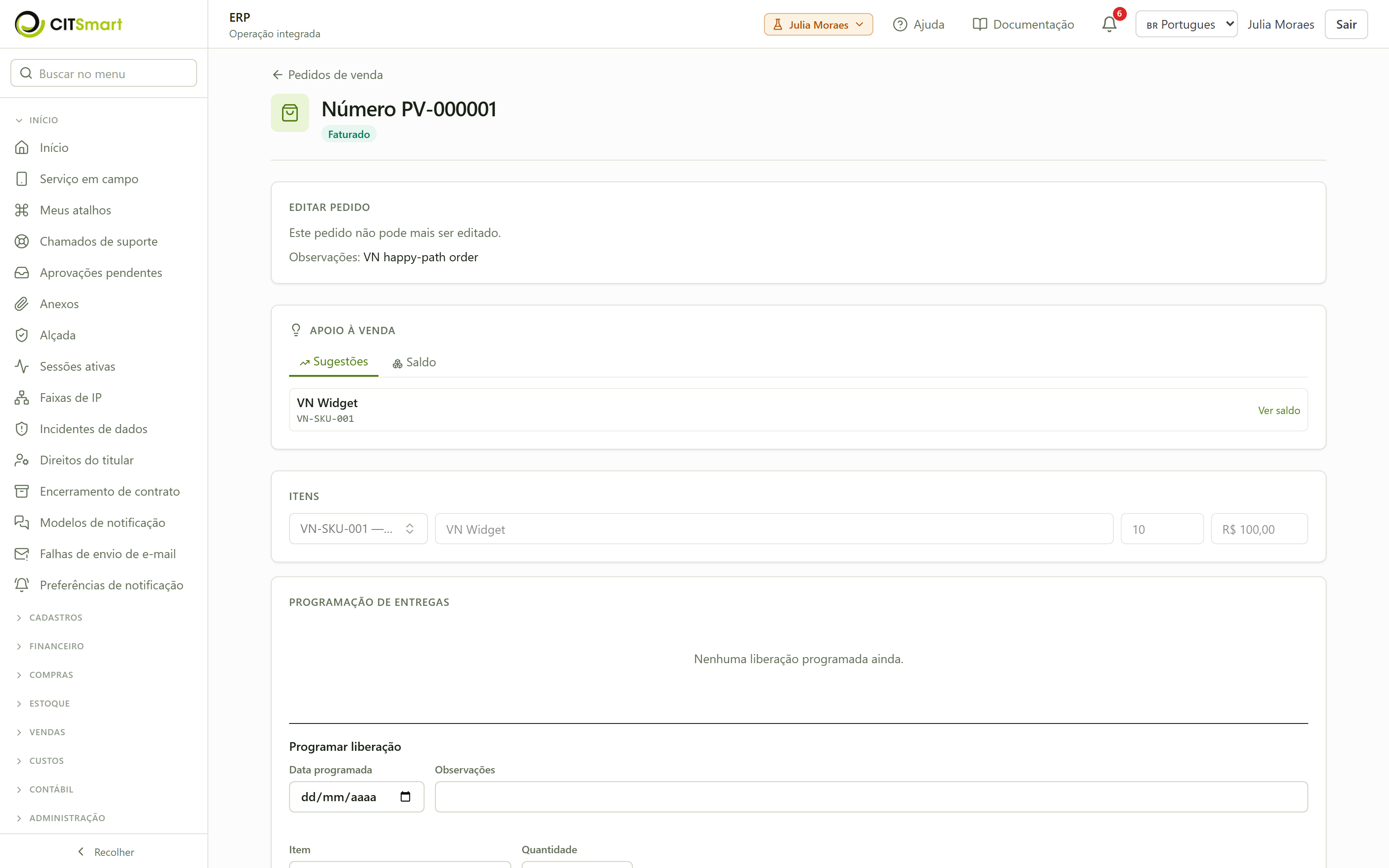
Task: Click the Alçada shield icon
Action: (x=22, y=335)
